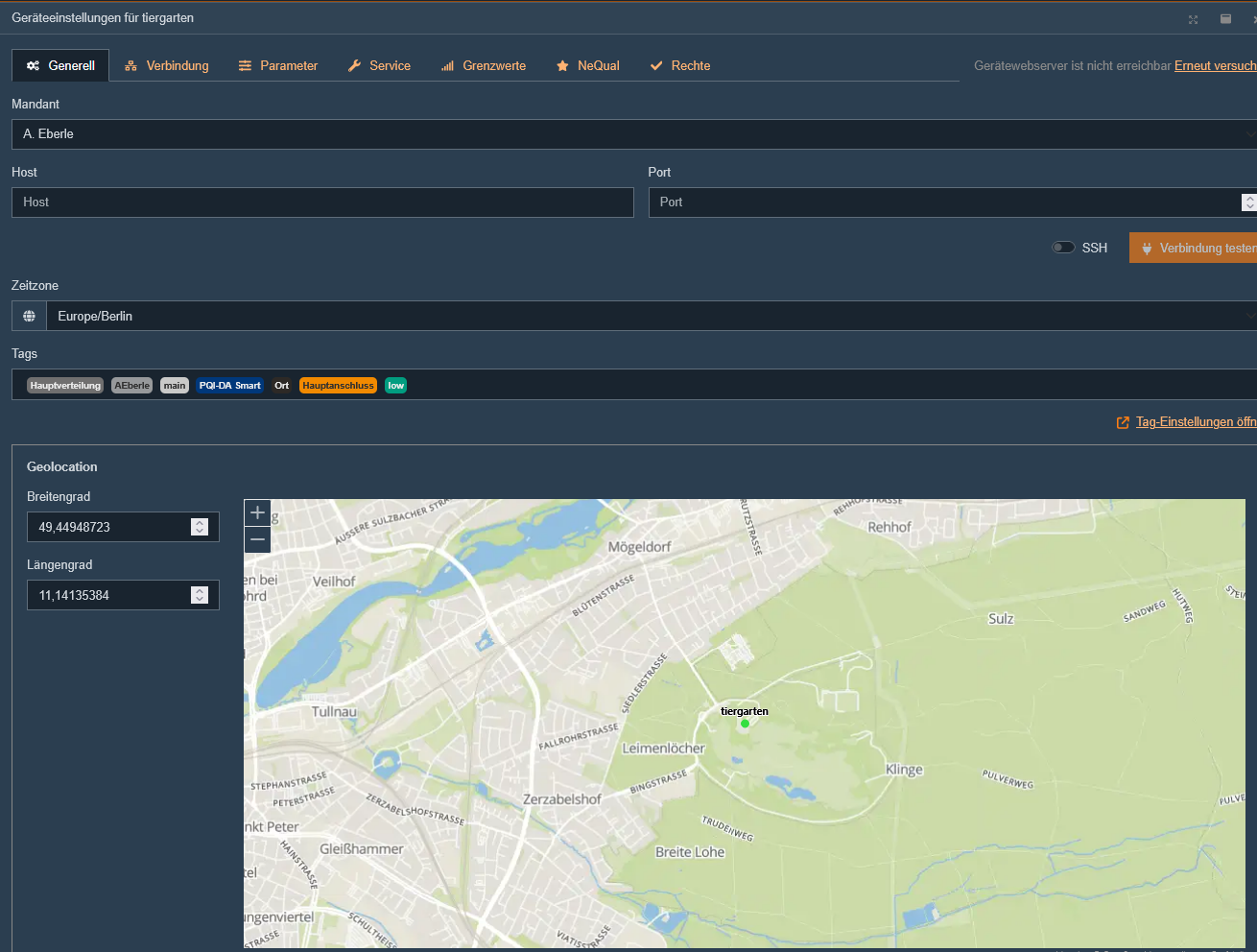
Task: Enable the SSH toggle
Action: [x=1063, y=247]
